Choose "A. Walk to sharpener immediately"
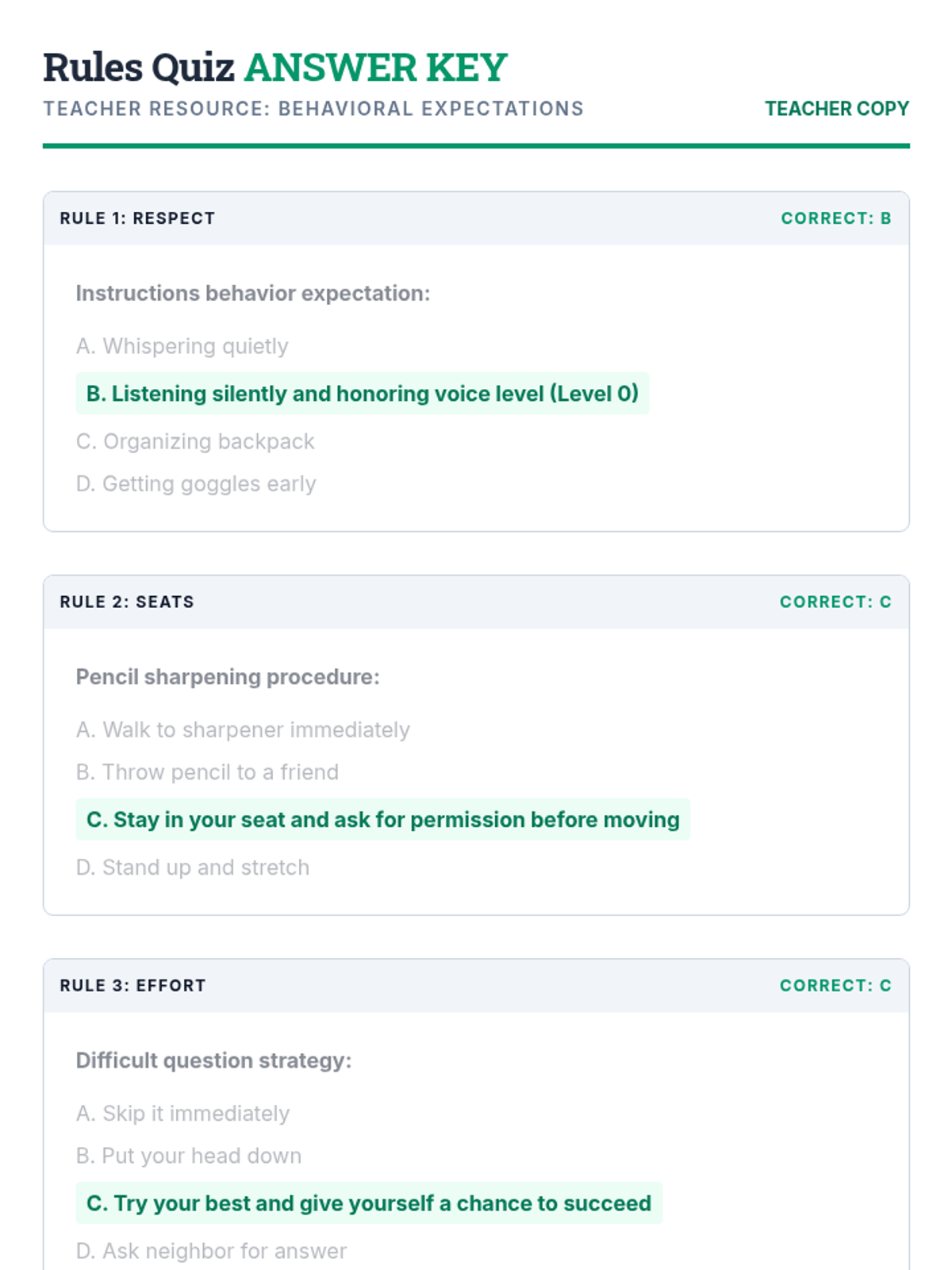952x1270 pixels. point(243,729)
